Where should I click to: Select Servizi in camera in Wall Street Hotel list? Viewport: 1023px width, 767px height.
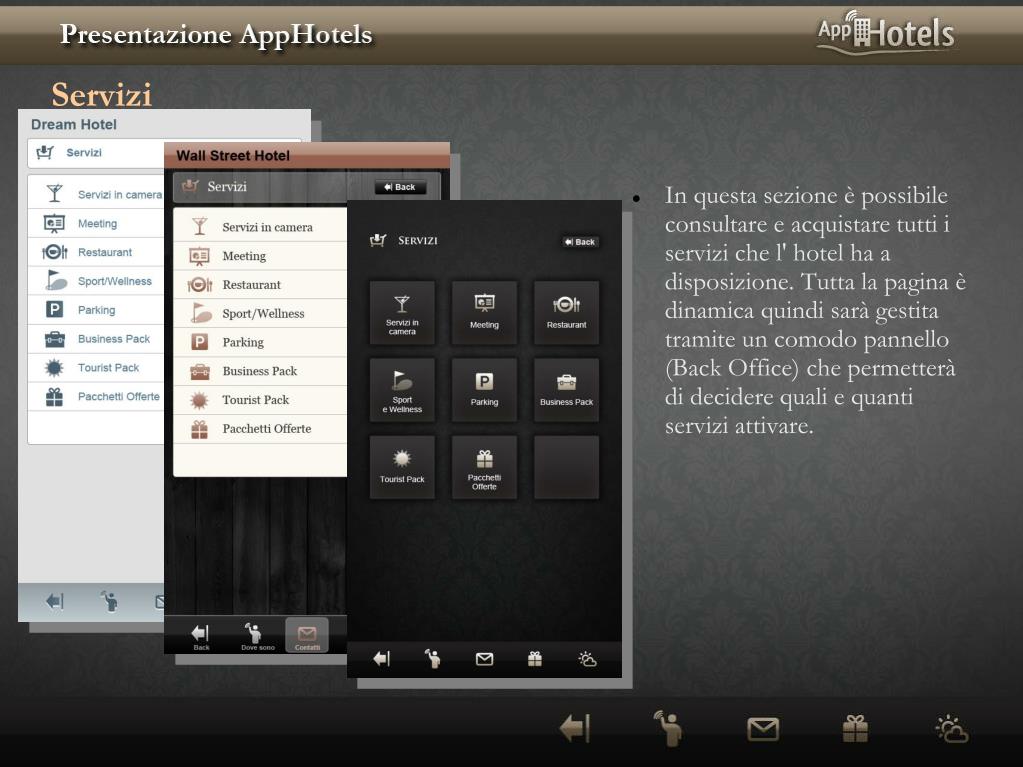tap(260, 227)
